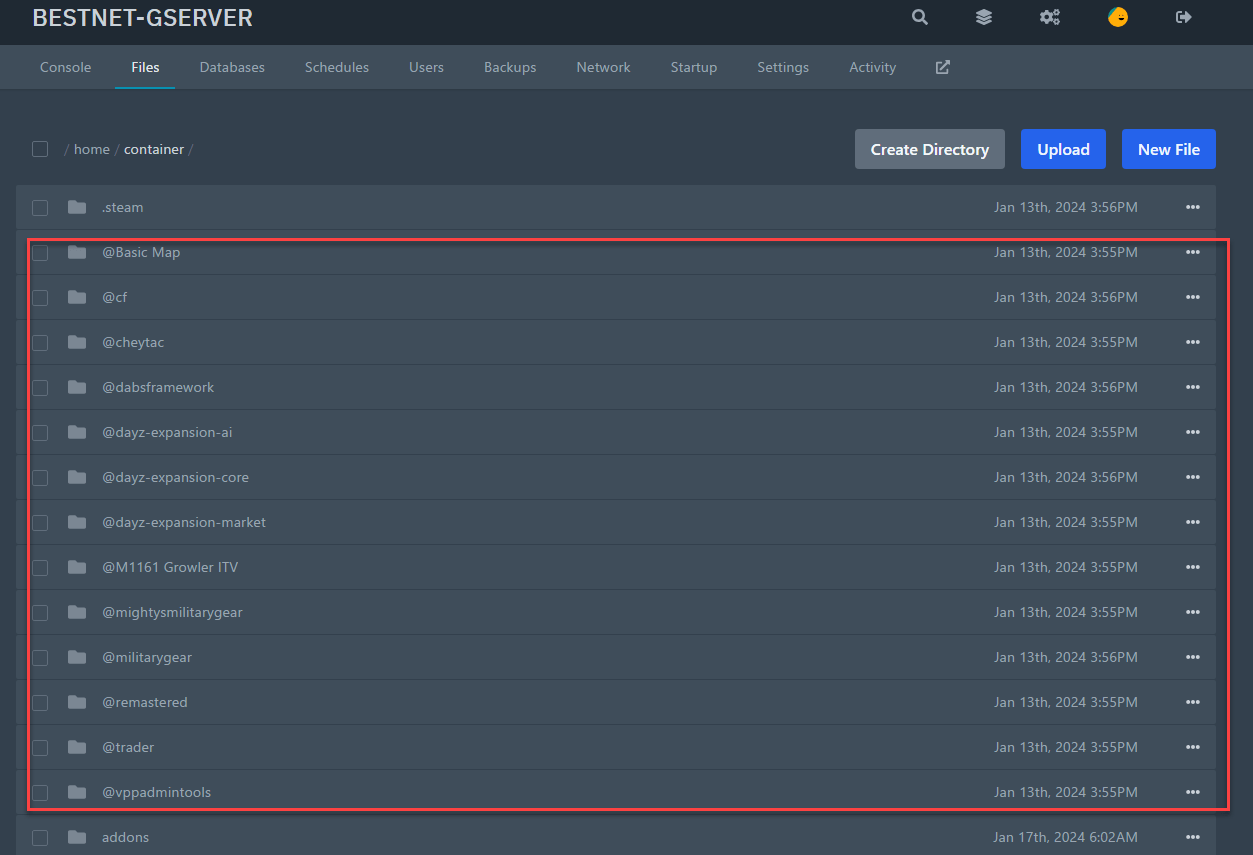
Task: Check the @trader row checkbox
Action: 40,748
